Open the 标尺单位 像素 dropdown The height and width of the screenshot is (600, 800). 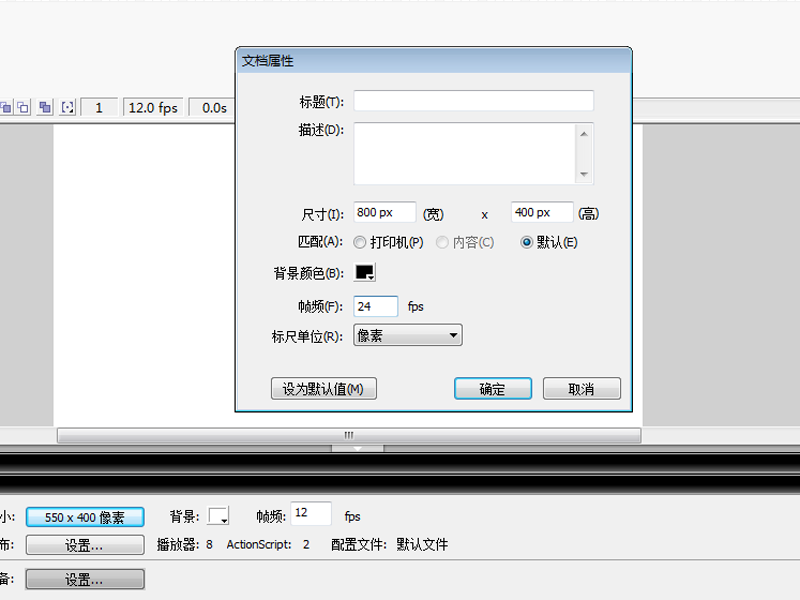[x=408, y=335]
